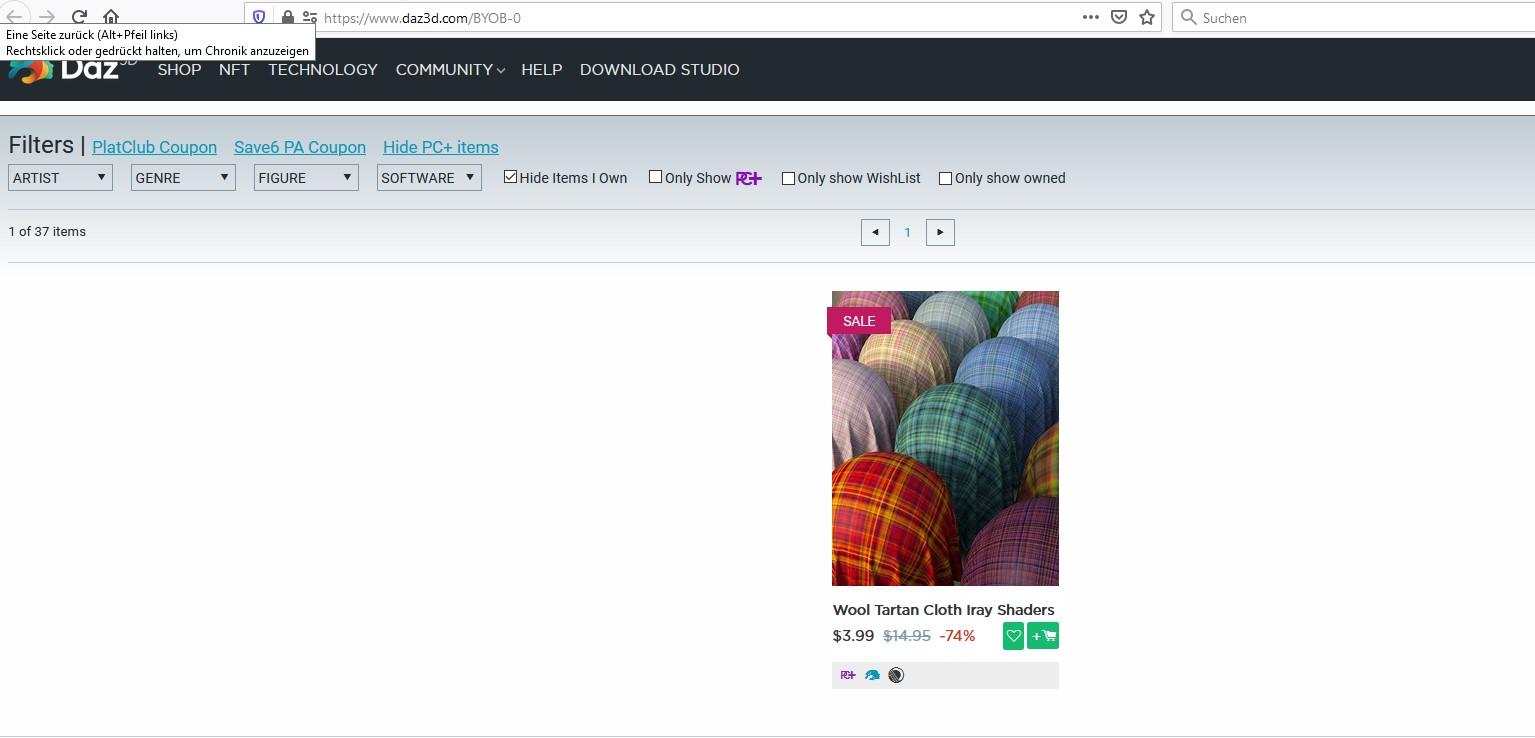Enable Only show owned checkbox
The width and height of the screenshot is (1535, 738).
coord(945,178)
